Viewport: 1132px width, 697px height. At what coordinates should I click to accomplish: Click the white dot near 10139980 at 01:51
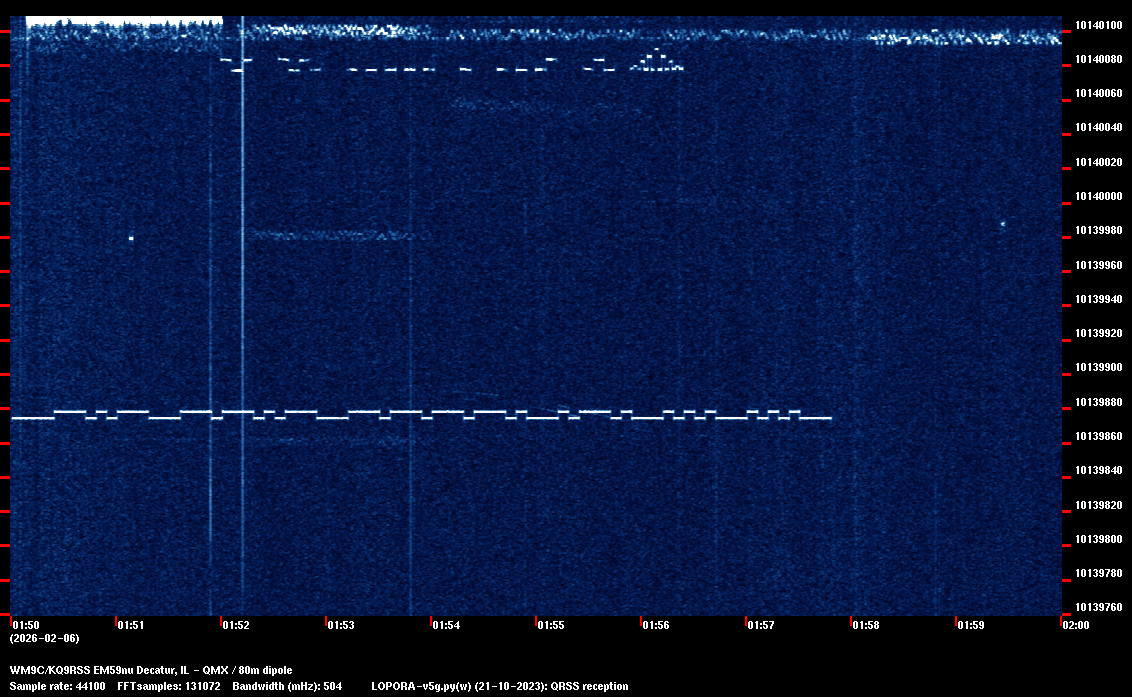[131, 238]
